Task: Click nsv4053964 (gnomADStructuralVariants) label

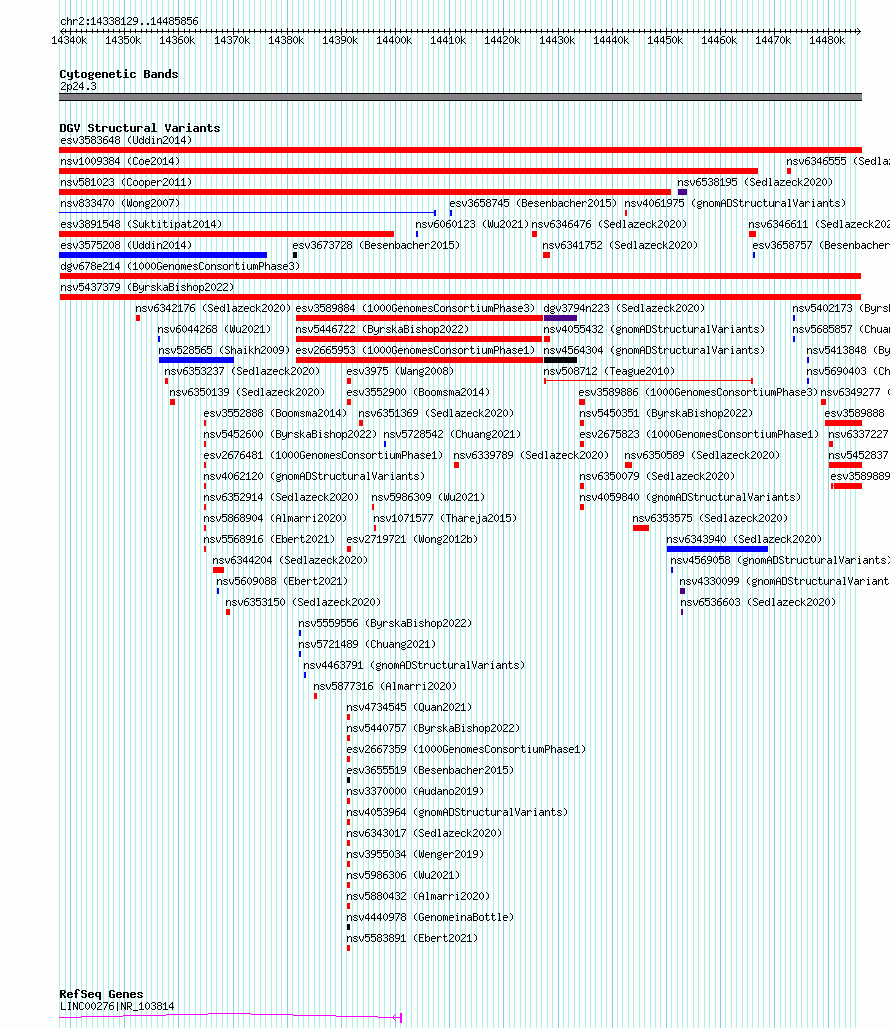Action: [457, 812]
